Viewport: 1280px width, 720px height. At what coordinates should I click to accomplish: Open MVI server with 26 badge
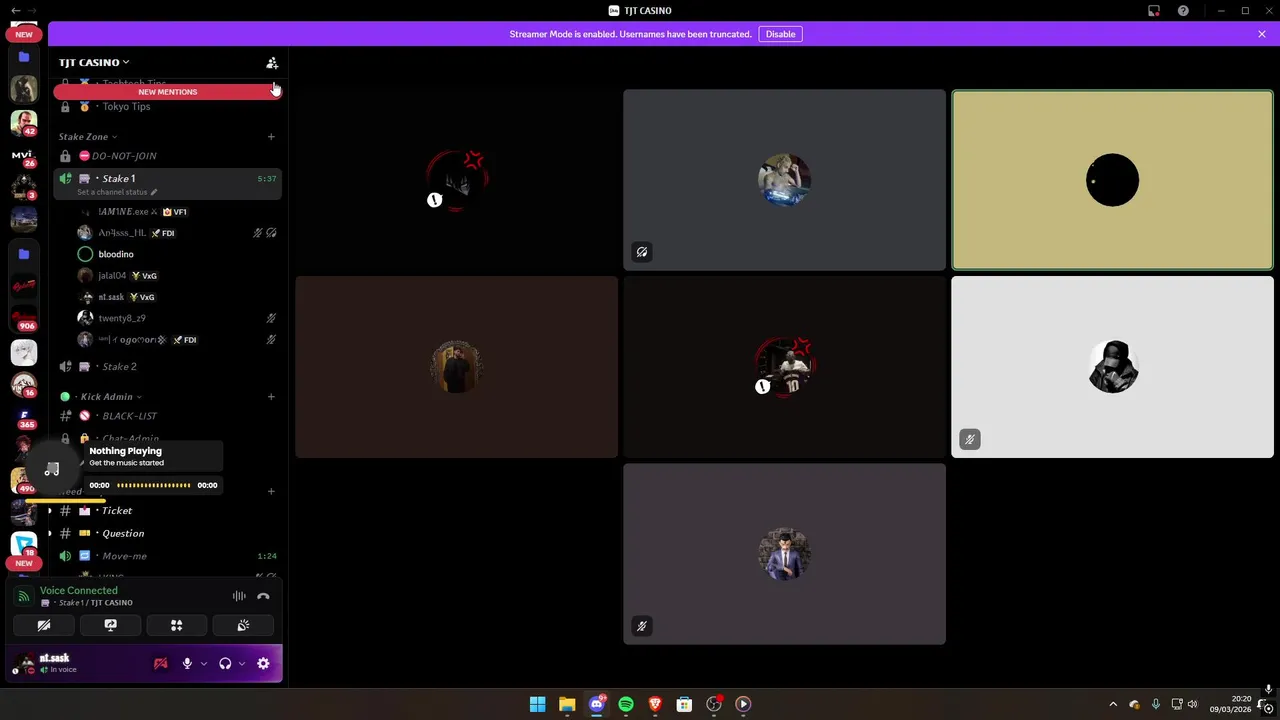coord(24,156)
